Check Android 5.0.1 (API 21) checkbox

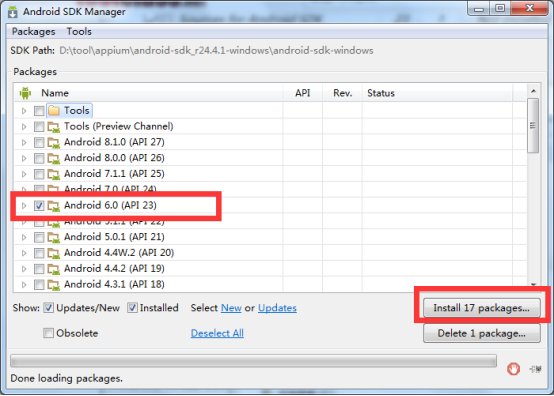pos(39,237)
